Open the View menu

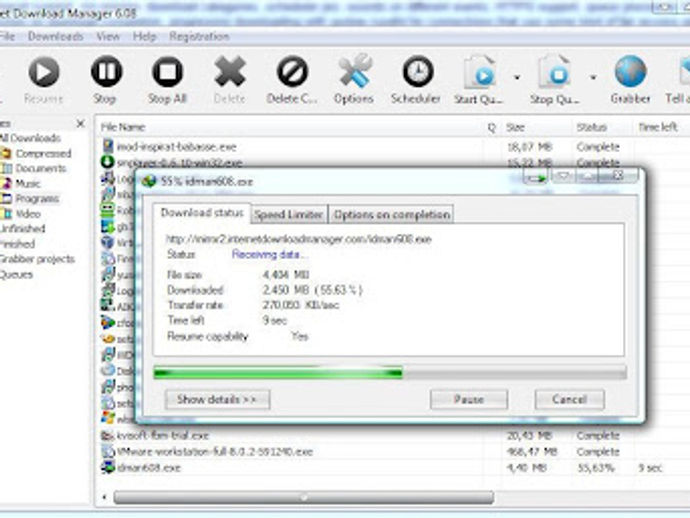click(108, 37)
